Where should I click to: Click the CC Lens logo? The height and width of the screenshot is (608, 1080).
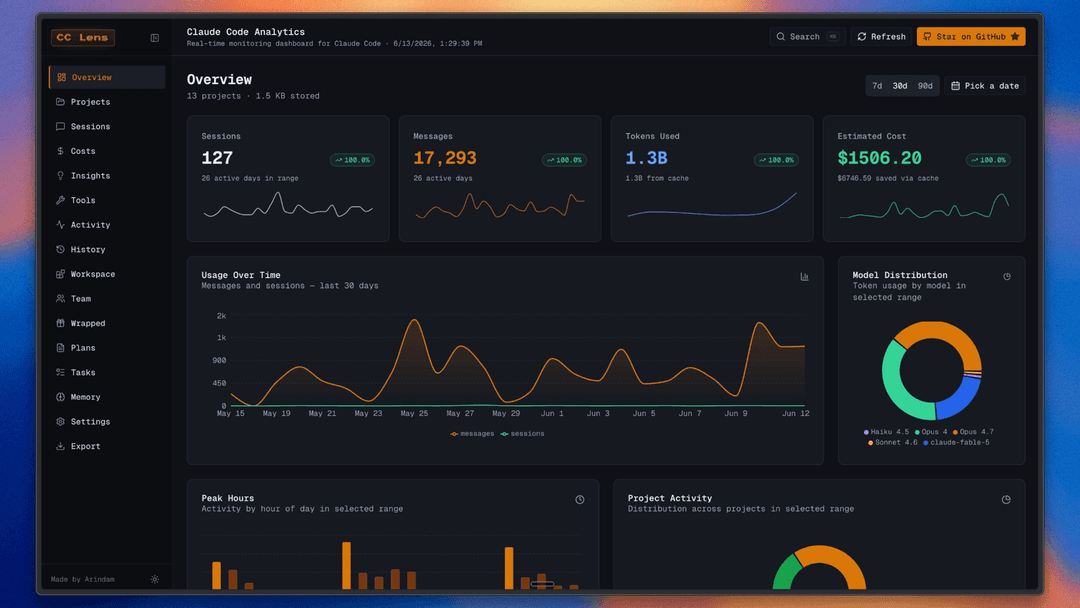(x=83, y=37)
